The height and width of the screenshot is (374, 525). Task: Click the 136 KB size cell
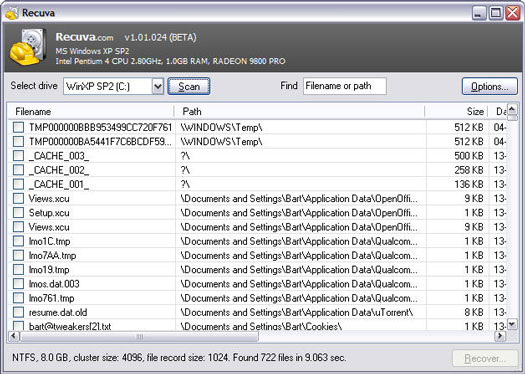pos(469,184)
